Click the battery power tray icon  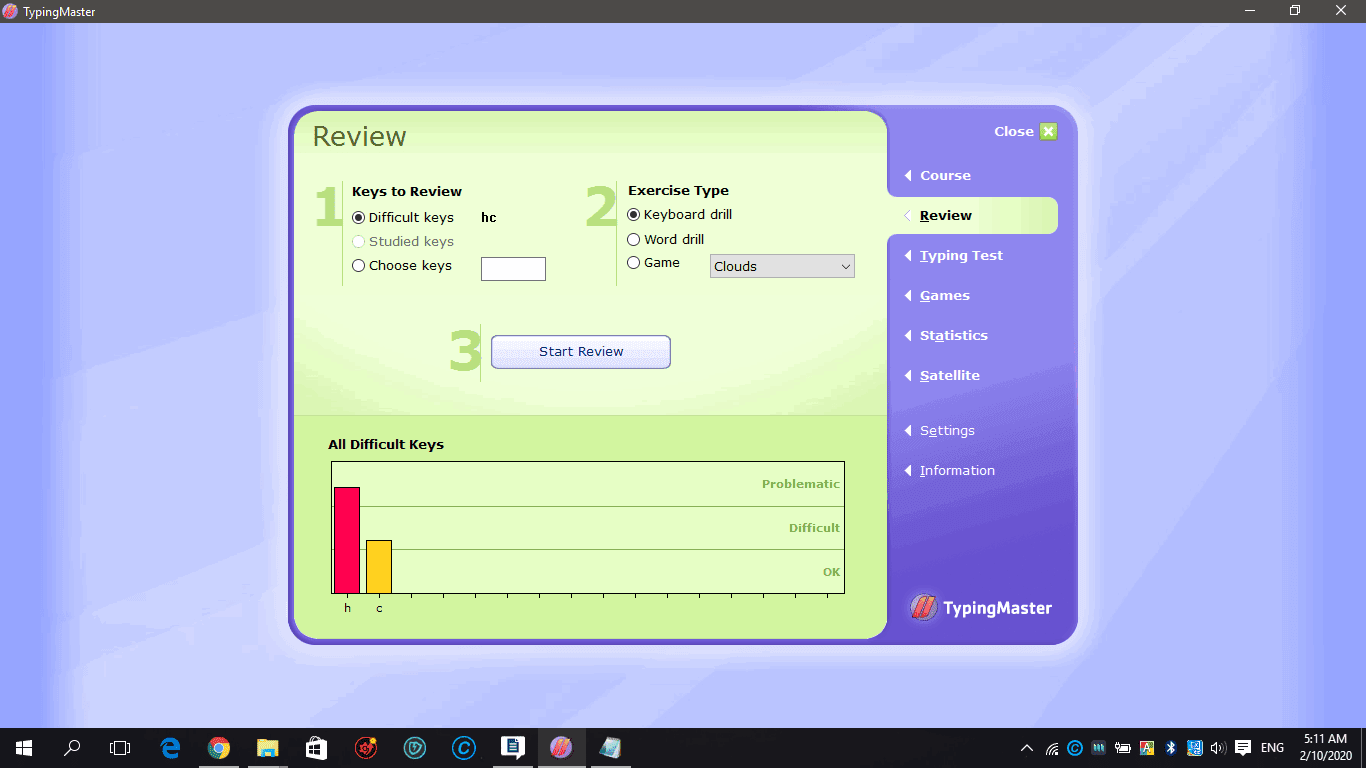[x=1123, y=748]
